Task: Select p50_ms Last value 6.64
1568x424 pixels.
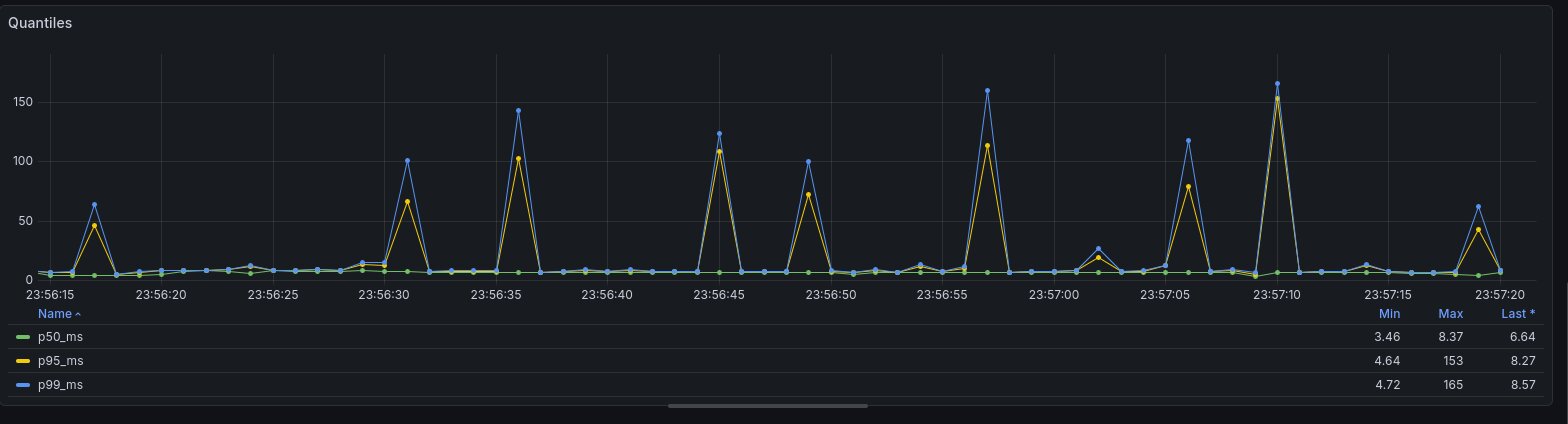Action: point(1522,337)
